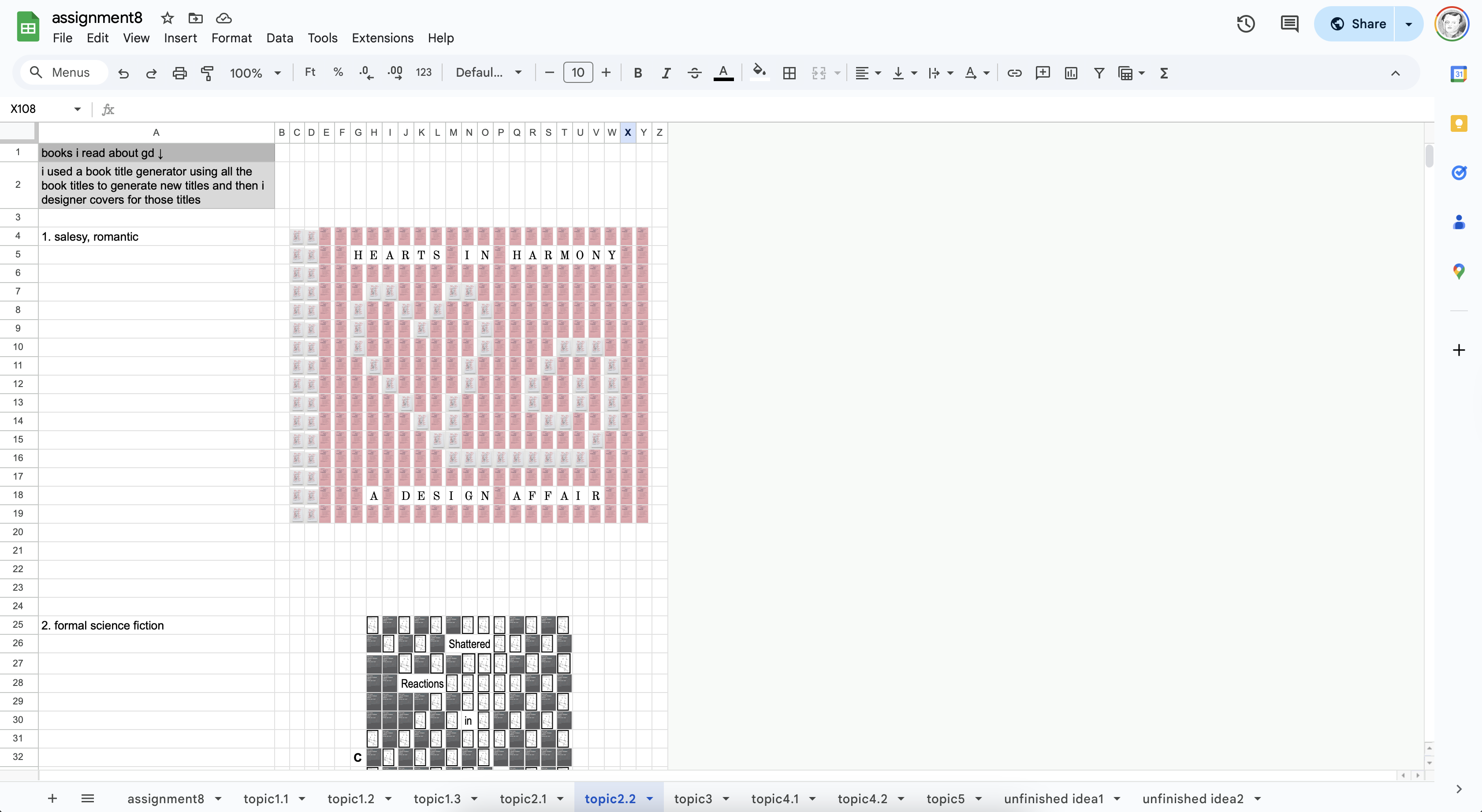Toggle bold formatting
Viewport: 1482px width, 812px height.
pos(637,73)
